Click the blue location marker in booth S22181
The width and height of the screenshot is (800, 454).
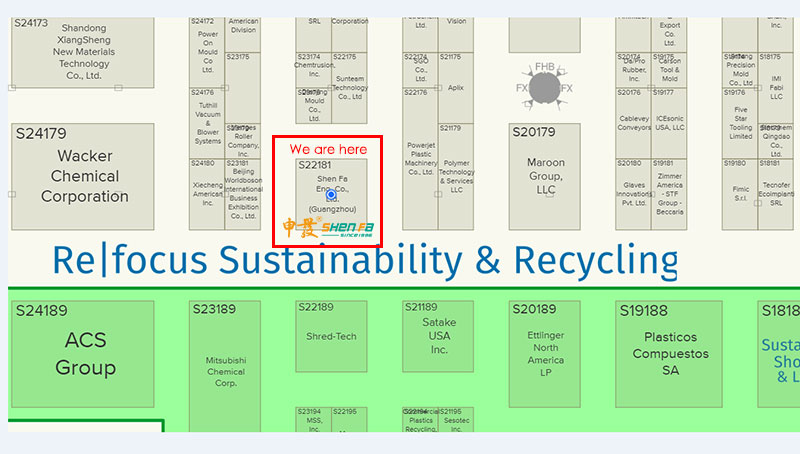click(x=331, y=195)
